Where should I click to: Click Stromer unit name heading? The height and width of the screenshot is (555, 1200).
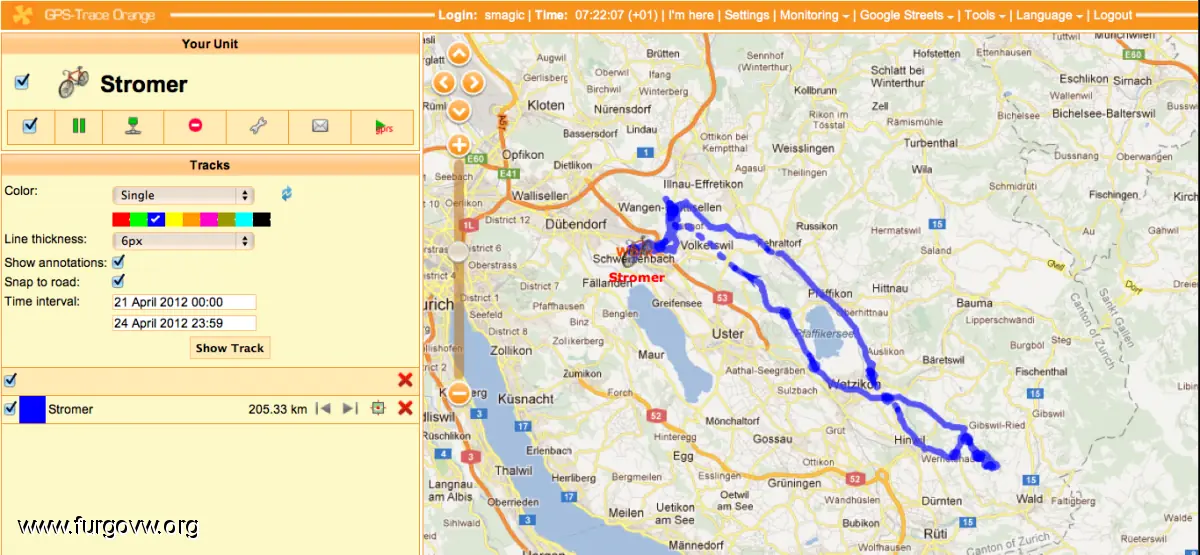(144, 84)
